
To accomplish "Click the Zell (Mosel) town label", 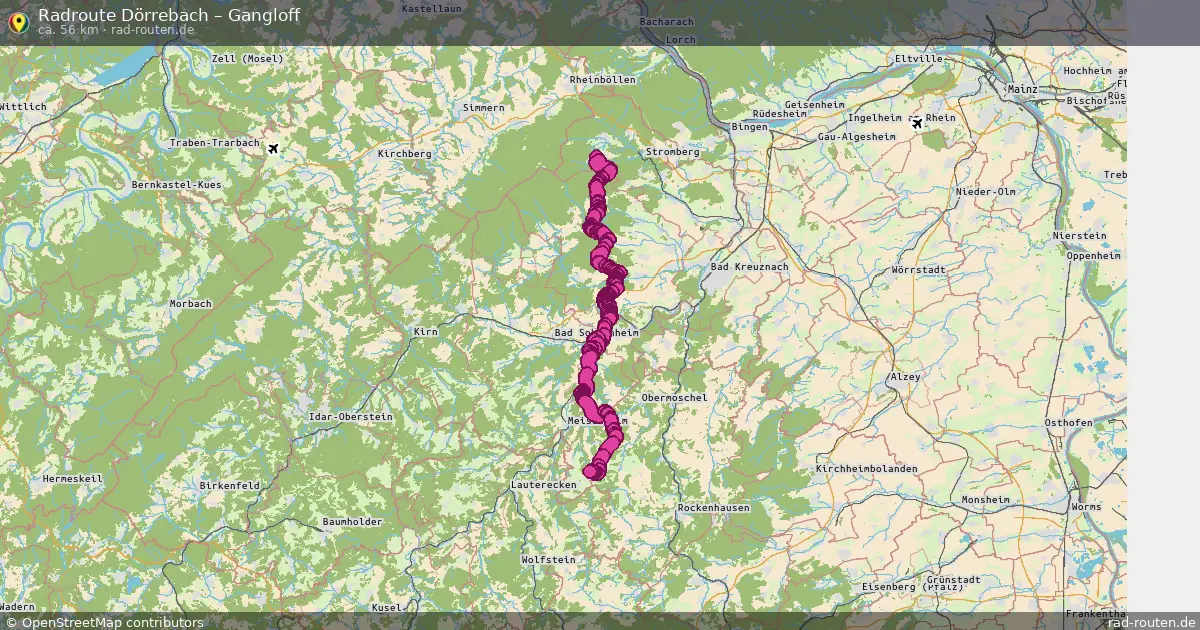I will pos(248,59).
